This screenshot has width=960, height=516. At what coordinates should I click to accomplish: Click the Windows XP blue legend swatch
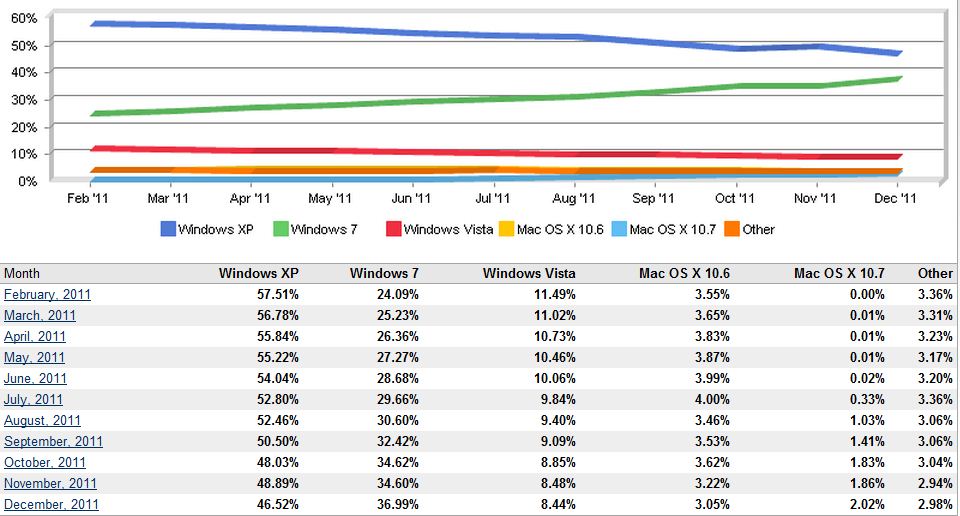168,229
